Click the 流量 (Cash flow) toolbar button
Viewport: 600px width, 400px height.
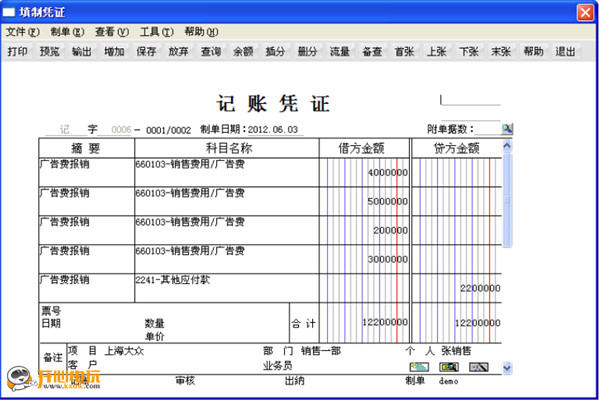(x=340, y=51)
